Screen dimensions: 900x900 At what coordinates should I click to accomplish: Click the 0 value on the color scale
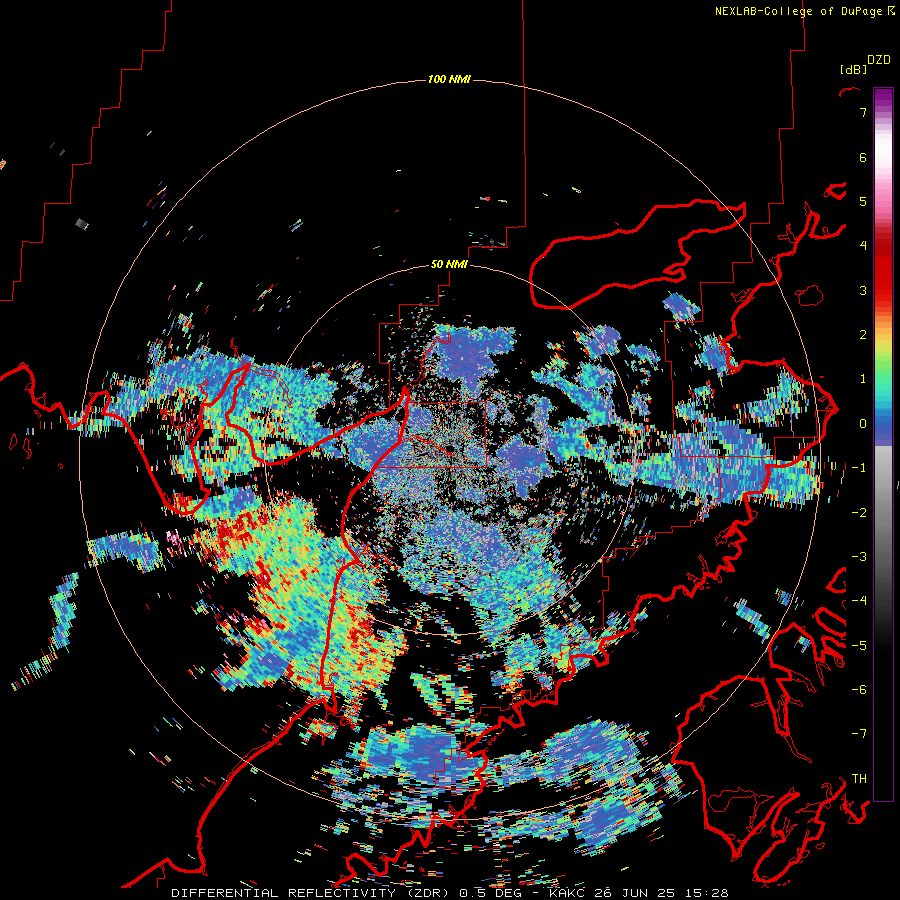[863, 424]
